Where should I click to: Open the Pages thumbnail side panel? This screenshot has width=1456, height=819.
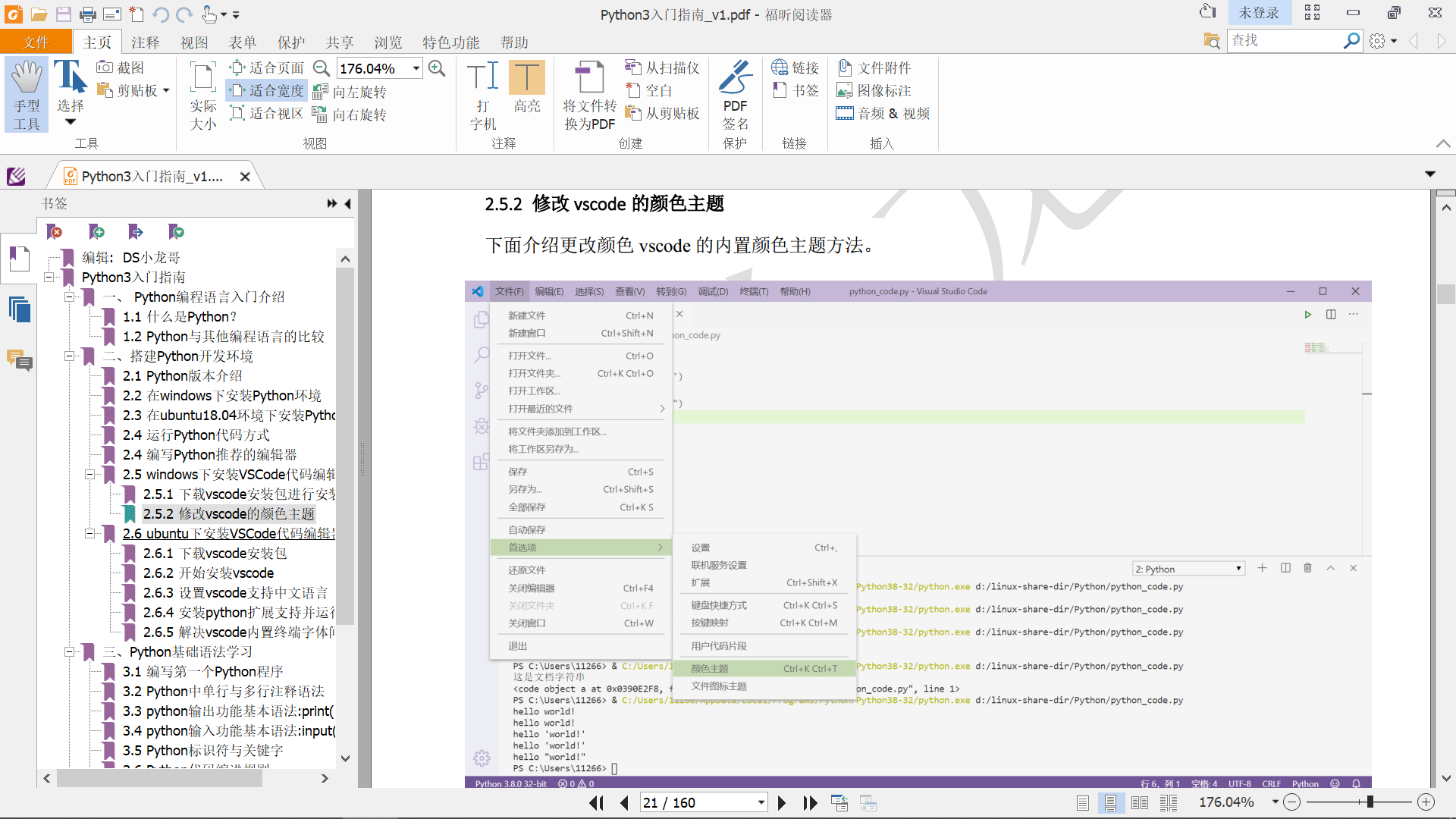click(20, 309)
